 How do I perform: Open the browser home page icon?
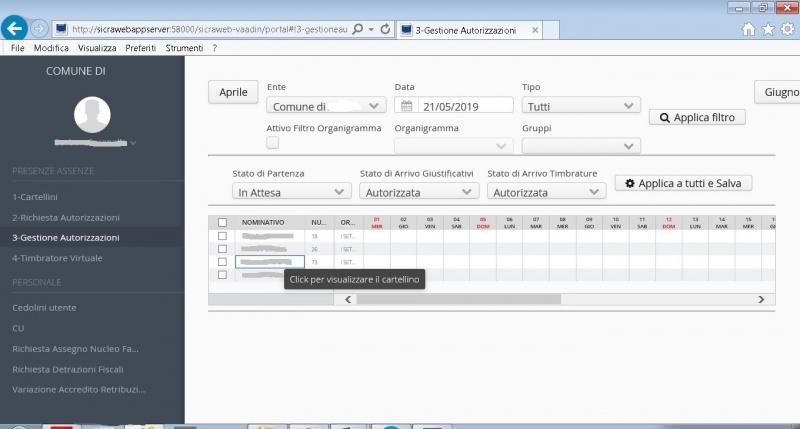(749, 29)
